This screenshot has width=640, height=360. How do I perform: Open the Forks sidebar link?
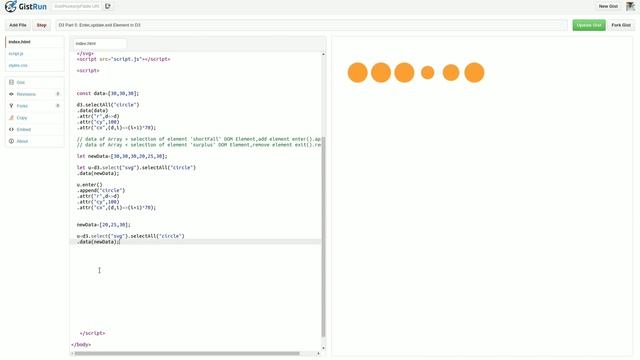click(22, 106)
